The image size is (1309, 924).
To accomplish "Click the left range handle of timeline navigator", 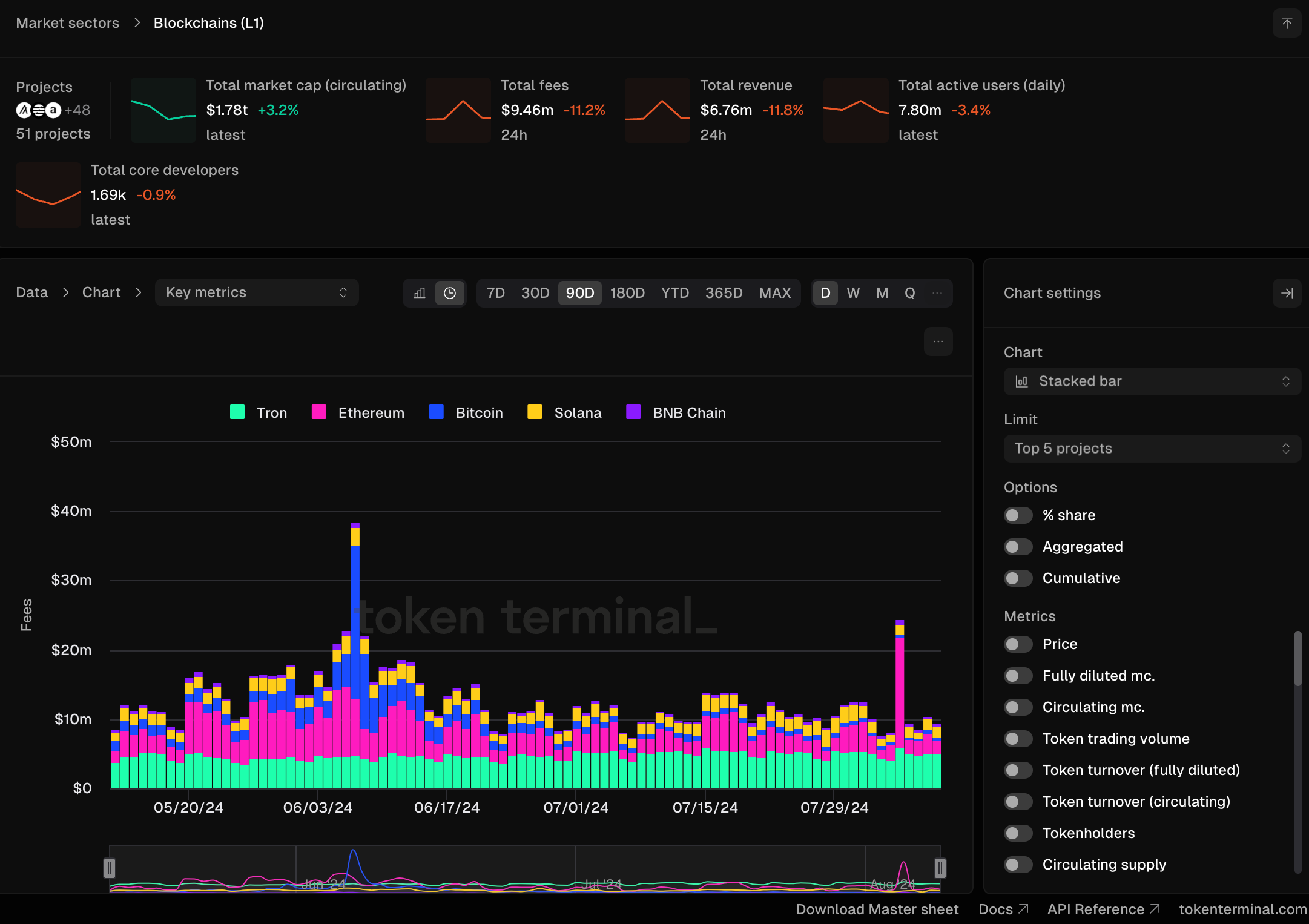I will [110, 868].
